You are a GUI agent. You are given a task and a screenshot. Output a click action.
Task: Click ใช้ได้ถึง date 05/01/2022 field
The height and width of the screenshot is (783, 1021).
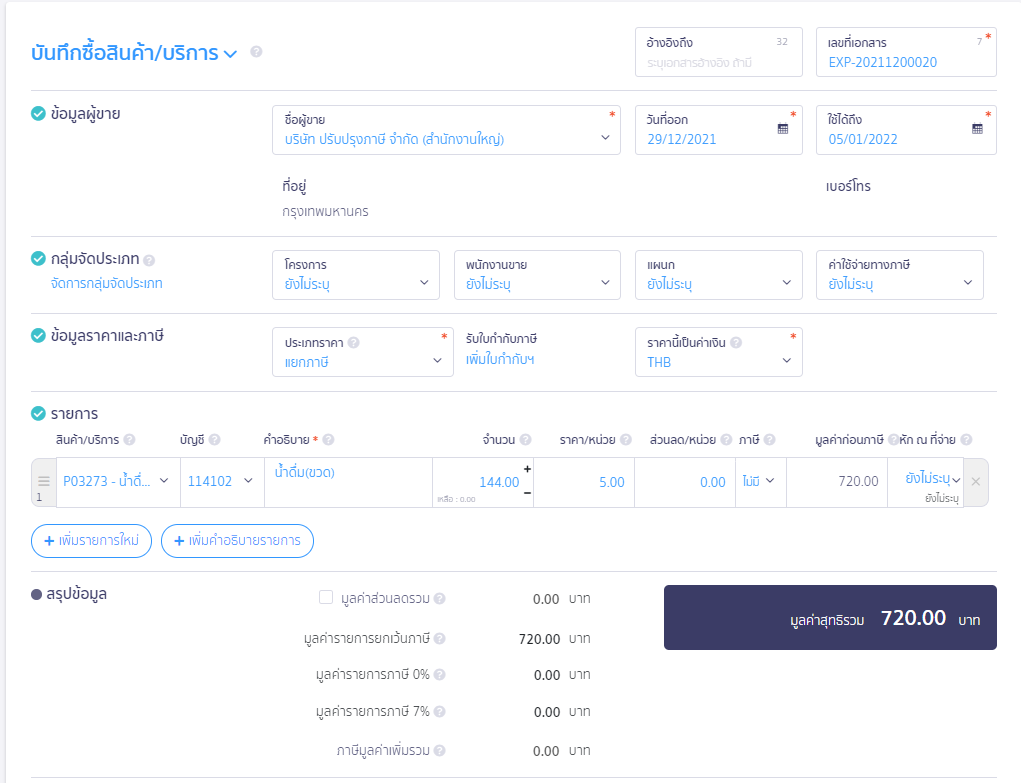coord(906,130)
